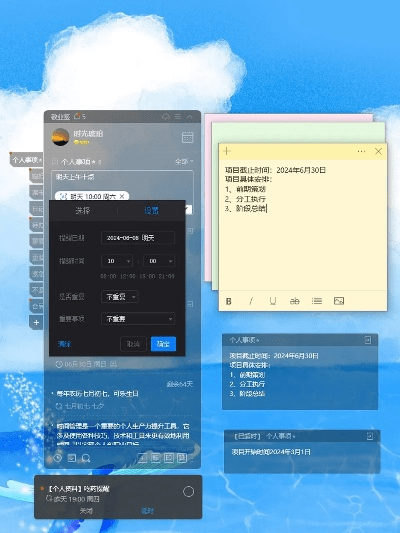
Task: Open the calendar icon beside the username
Action: (188, 137)
